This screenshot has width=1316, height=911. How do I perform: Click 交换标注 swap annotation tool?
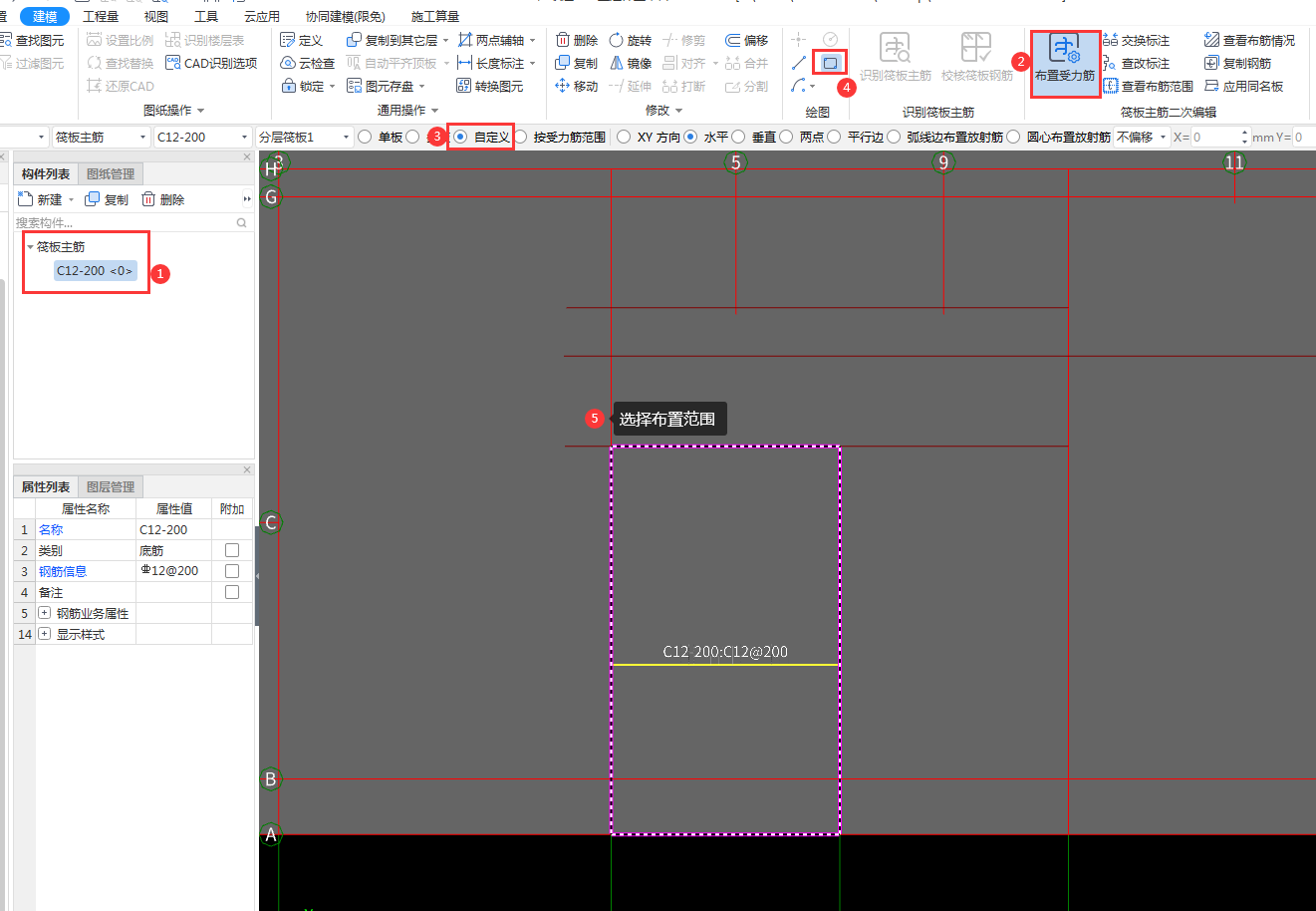click(x=1136, y=40)
